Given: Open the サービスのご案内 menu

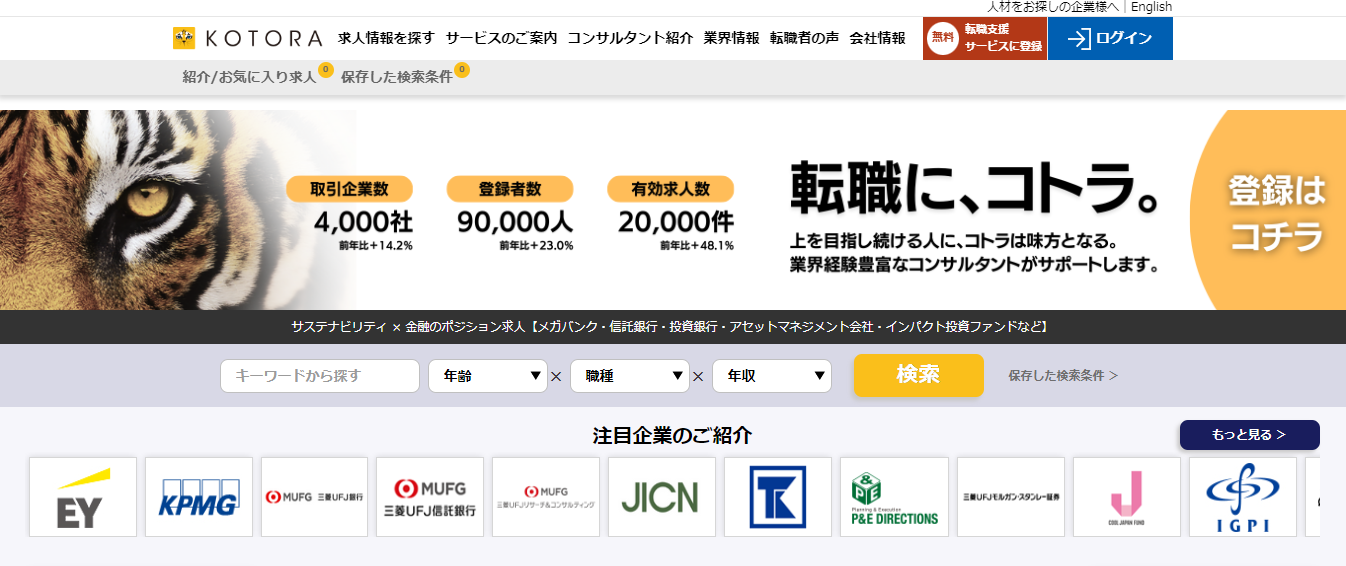Looking at the screenshot, I should pos(501,38).
